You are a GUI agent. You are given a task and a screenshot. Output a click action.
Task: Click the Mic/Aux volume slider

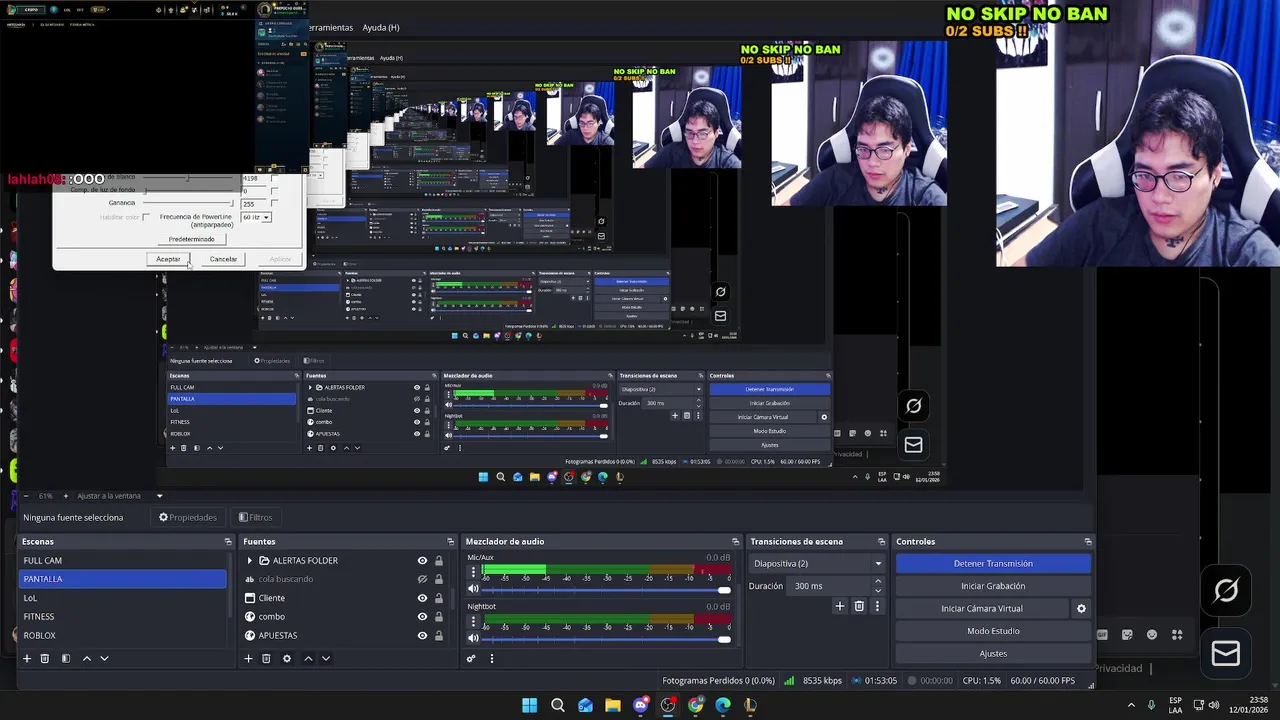[606, 589]
